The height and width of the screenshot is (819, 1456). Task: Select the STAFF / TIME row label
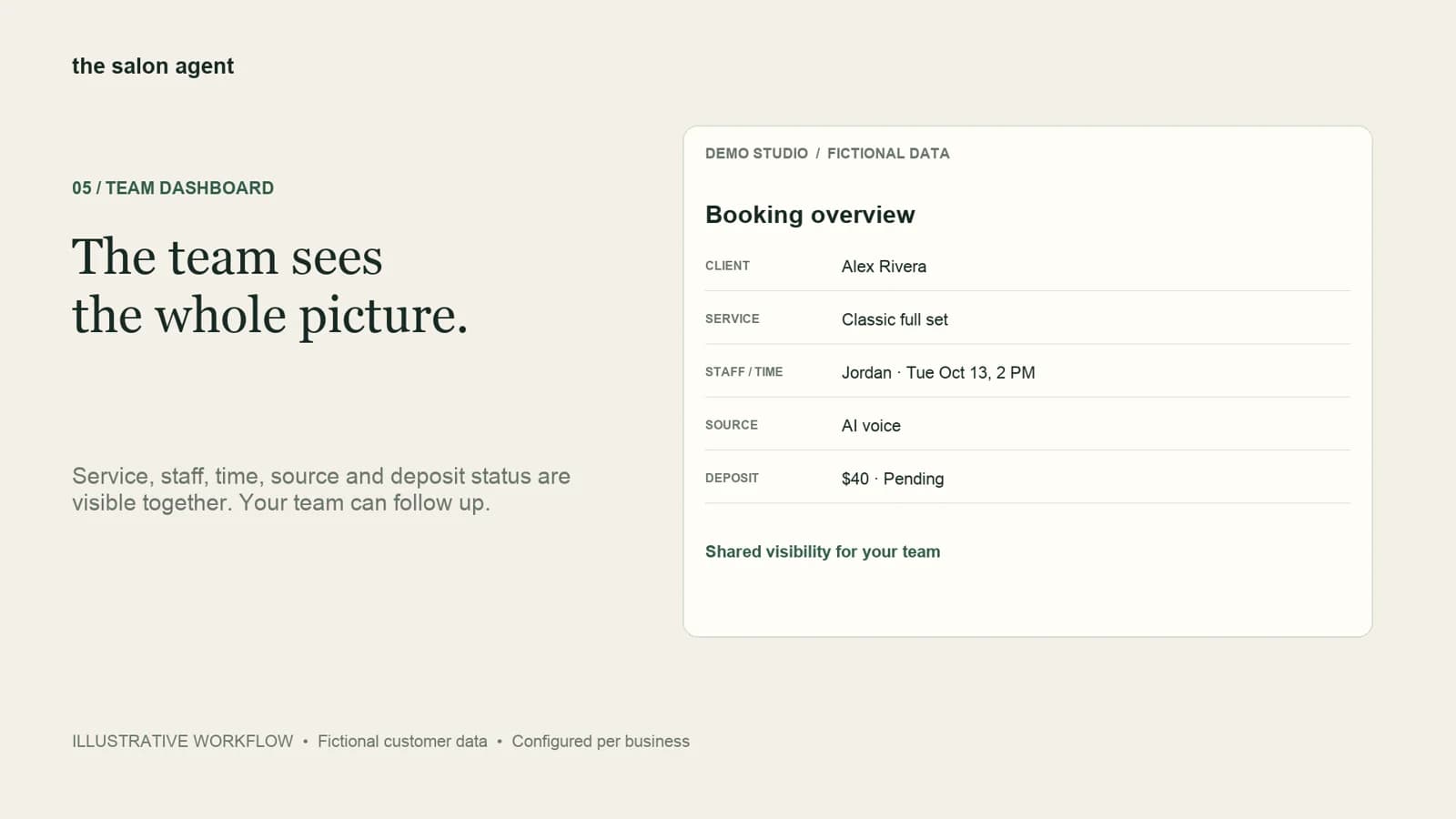(x=743, y=371)
